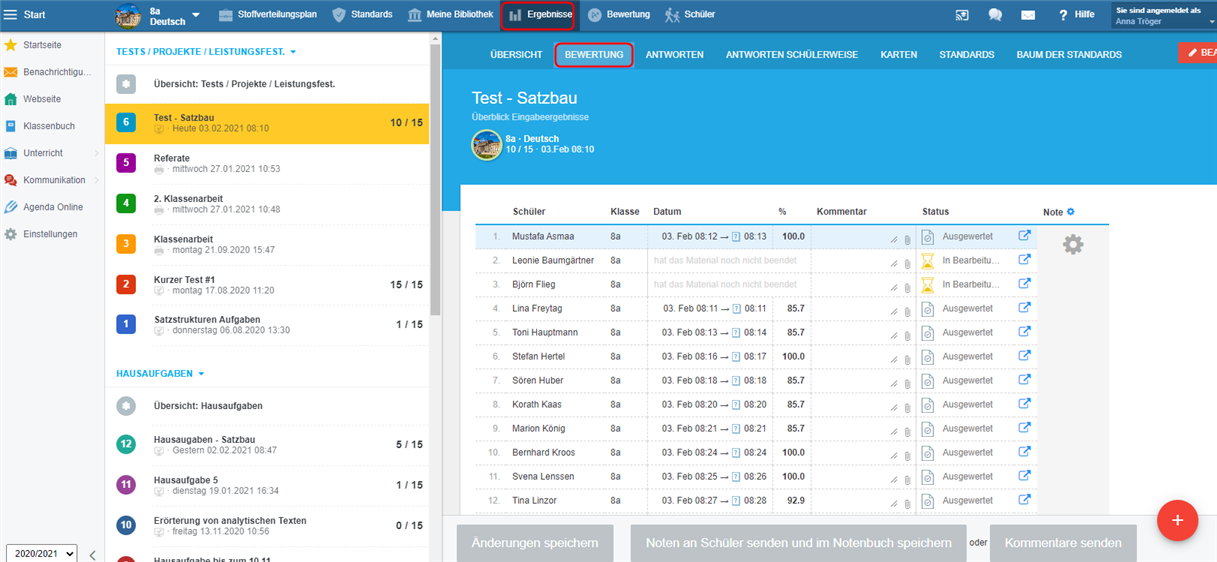1217x562 pixels.
Task: Select Klassenarbeit from 21.09.2020
Action: click(x=267, y=244)
